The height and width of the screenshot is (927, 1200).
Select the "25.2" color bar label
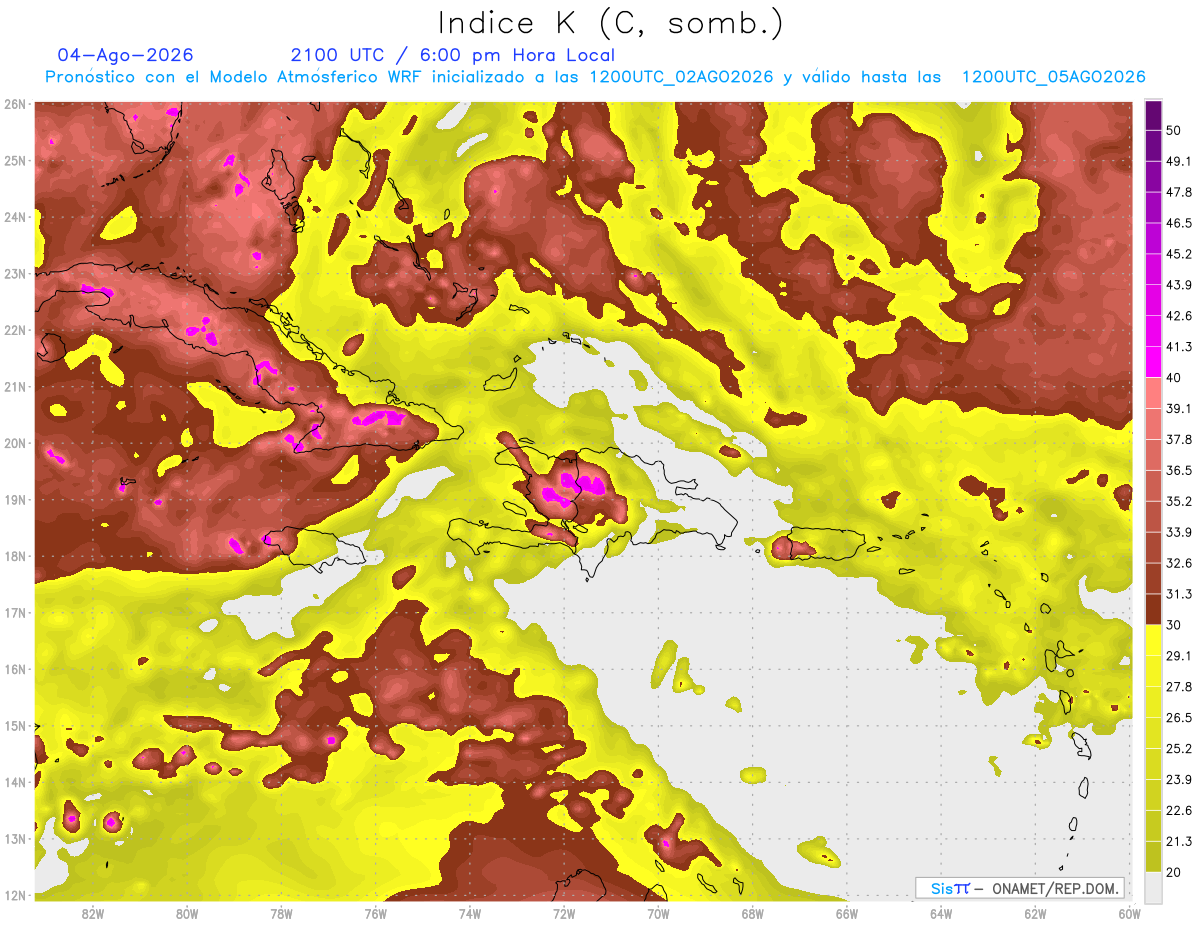[x=1179, y=749]
